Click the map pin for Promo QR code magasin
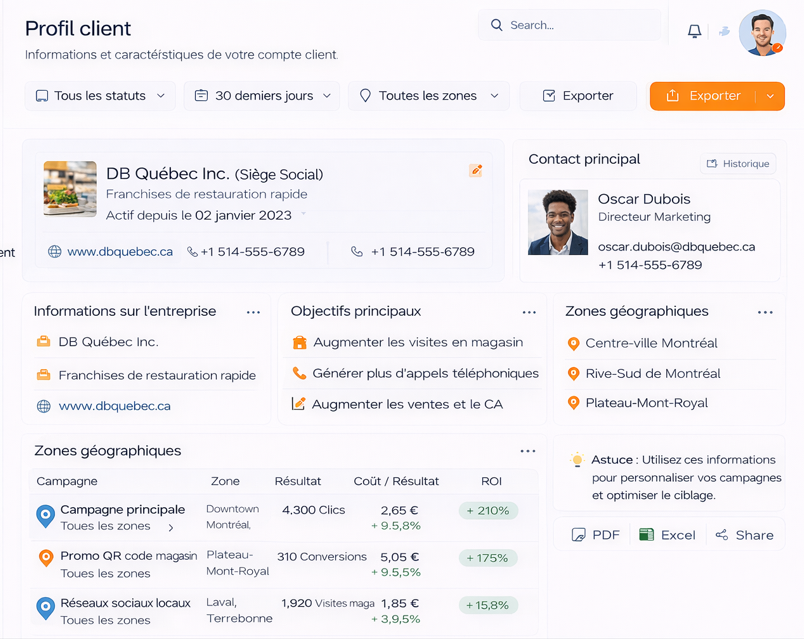 point(45,558)
